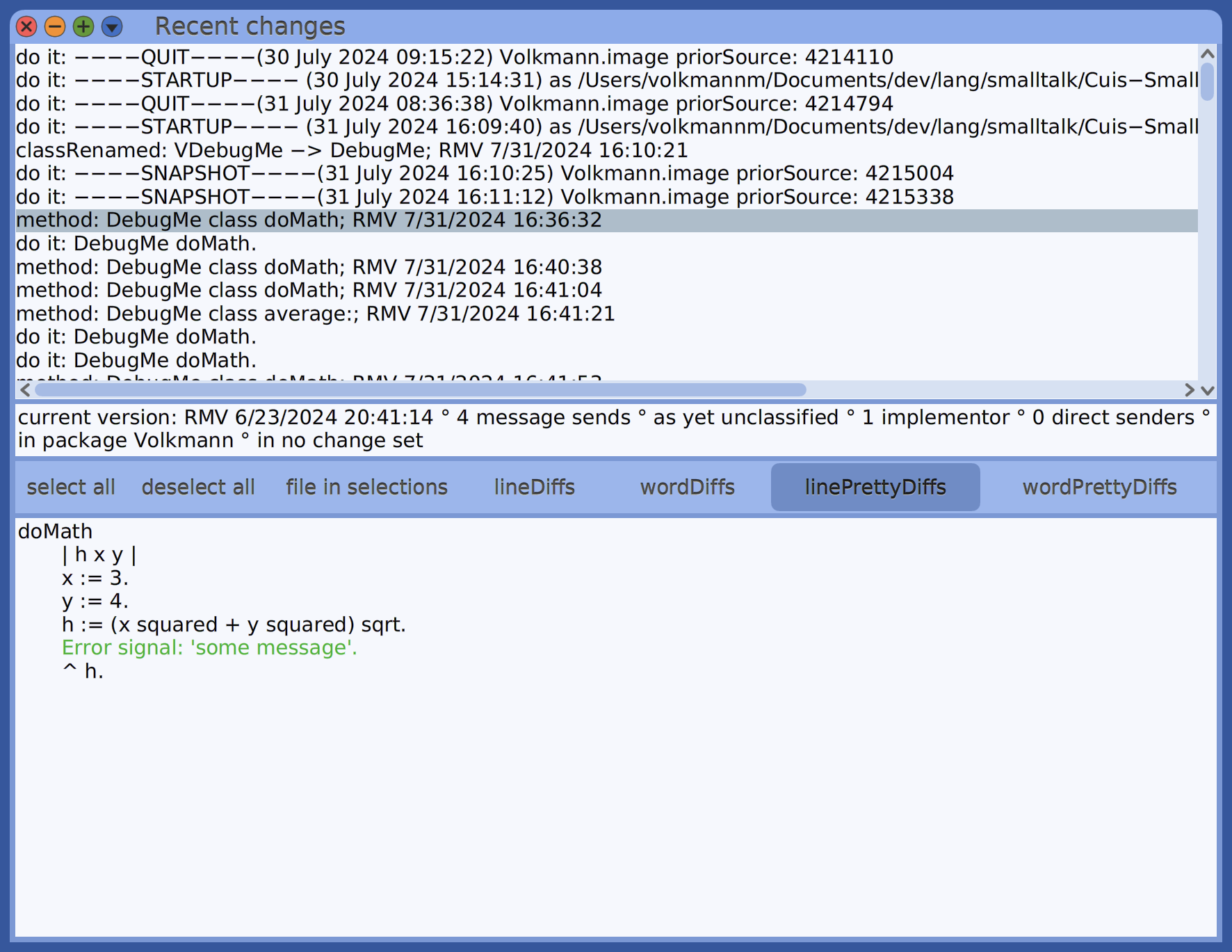Open the window menu via the blue arrow icon
1232x952 pixels.
111,27
